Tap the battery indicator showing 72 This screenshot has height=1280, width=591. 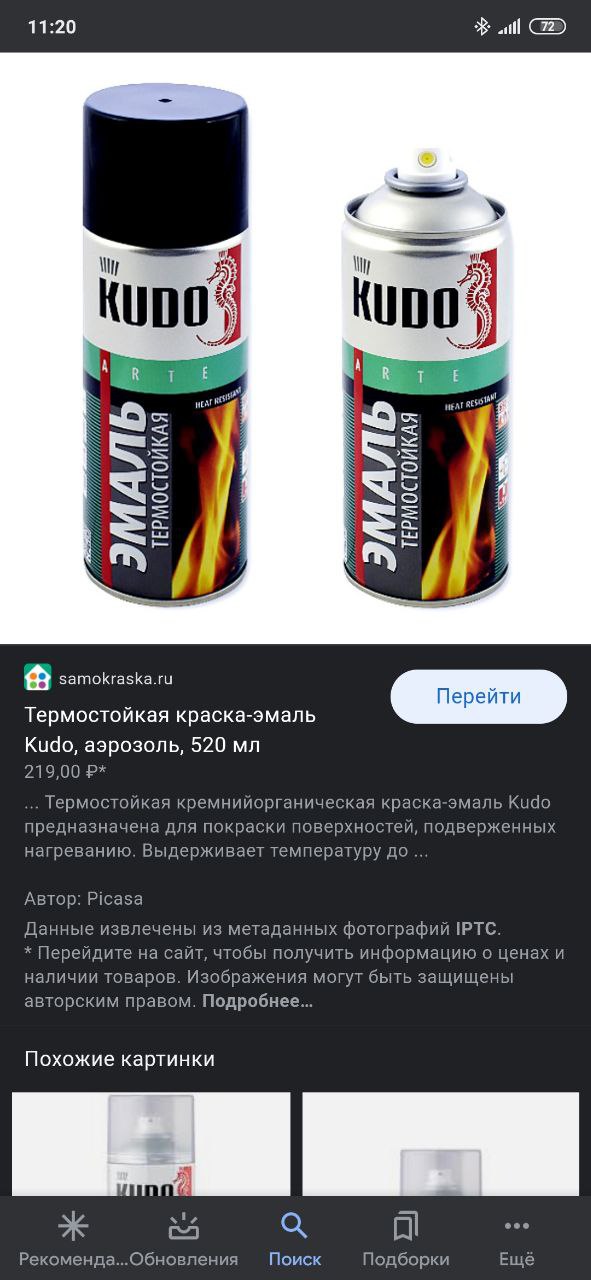tap(547, 27)
